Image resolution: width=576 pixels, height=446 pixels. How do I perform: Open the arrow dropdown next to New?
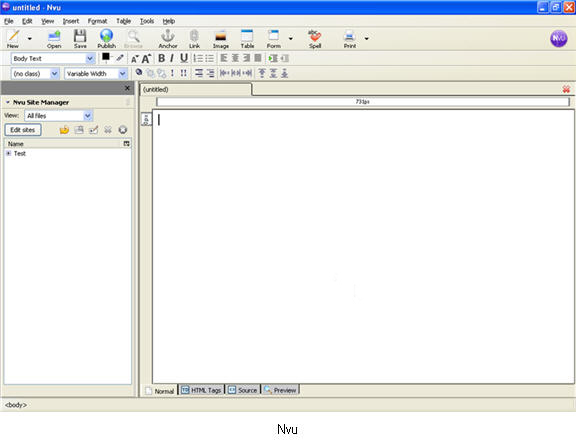[30, 38]
